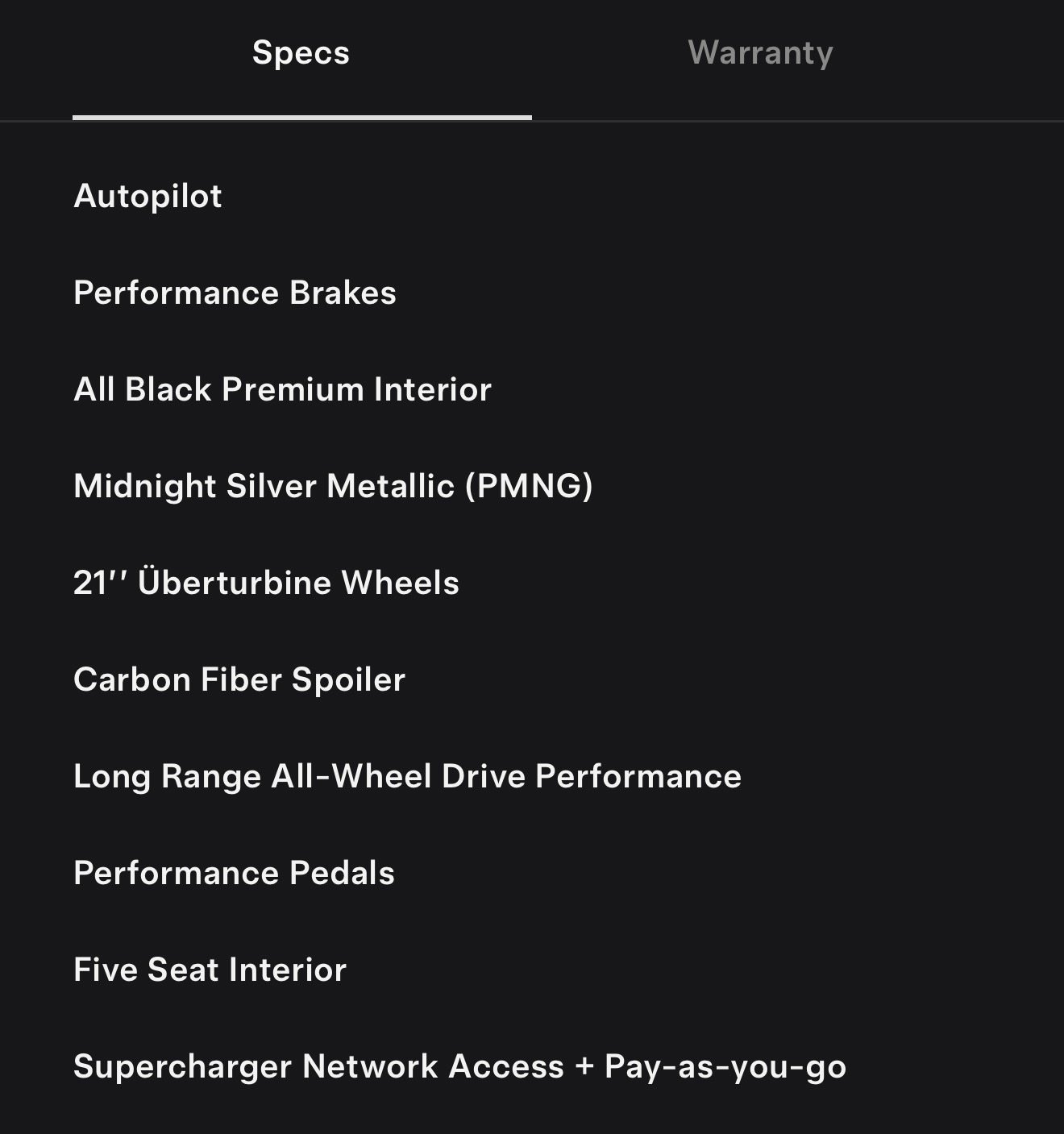This screenshot has height=1134, width=1064.
Task: Select the Carbon Fiber Spoiler item
Action: tap(239, 679)
